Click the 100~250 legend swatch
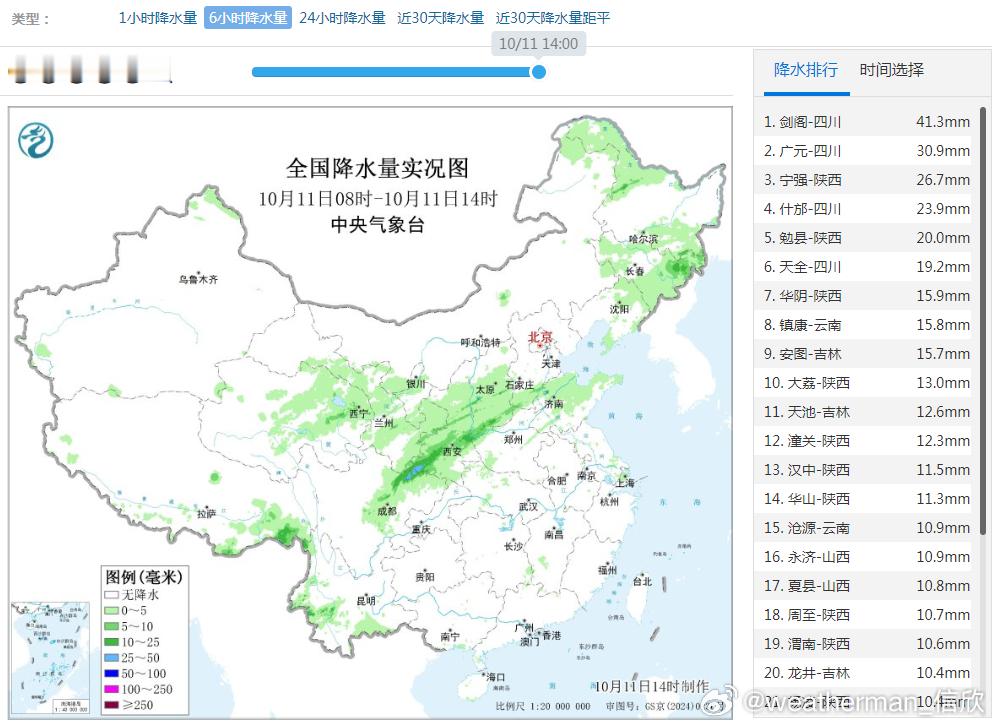The height and width of the screenshot is (726, 994). [x=112, y=689]
